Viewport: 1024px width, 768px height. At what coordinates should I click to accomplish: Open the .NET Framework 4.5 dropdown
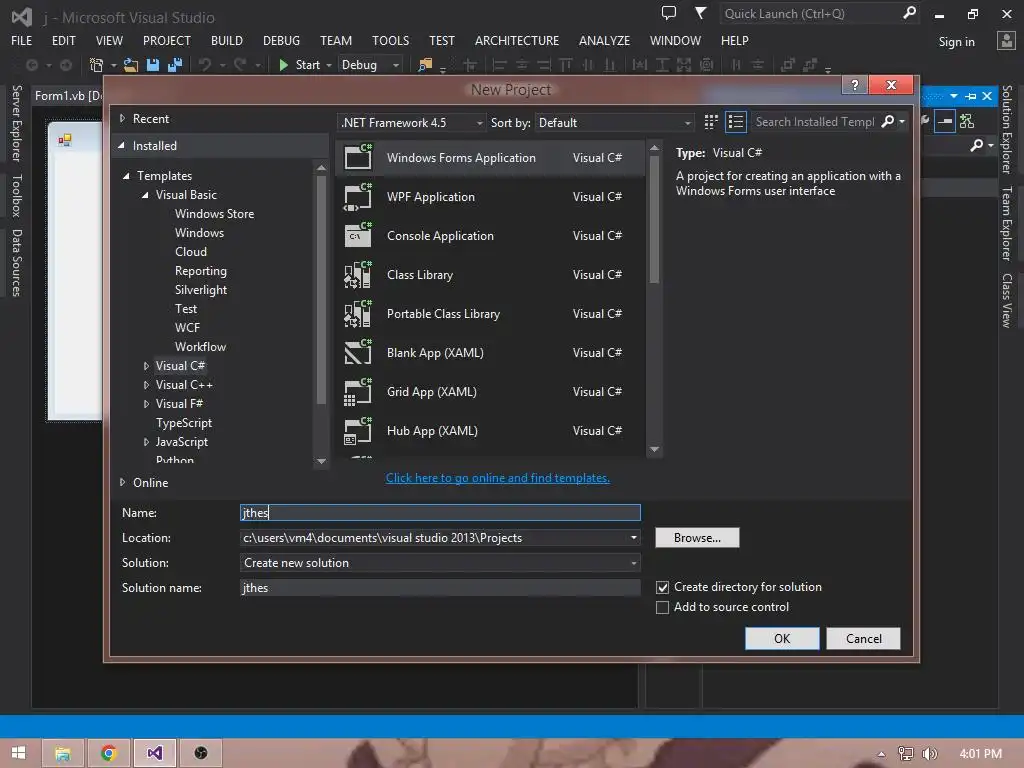pos(411,123)
